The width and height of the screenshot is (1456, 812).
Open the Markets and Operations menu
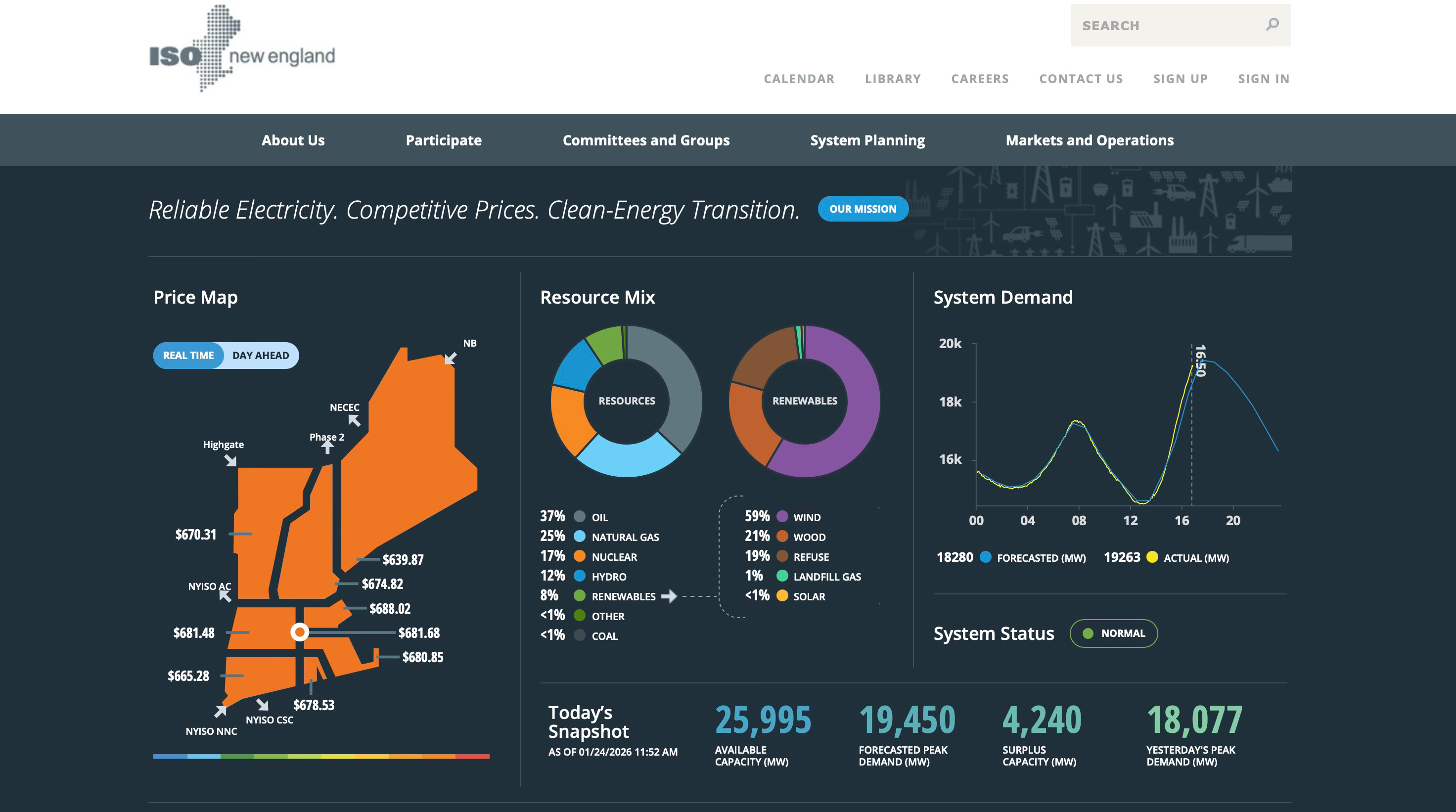(1089, 140)
